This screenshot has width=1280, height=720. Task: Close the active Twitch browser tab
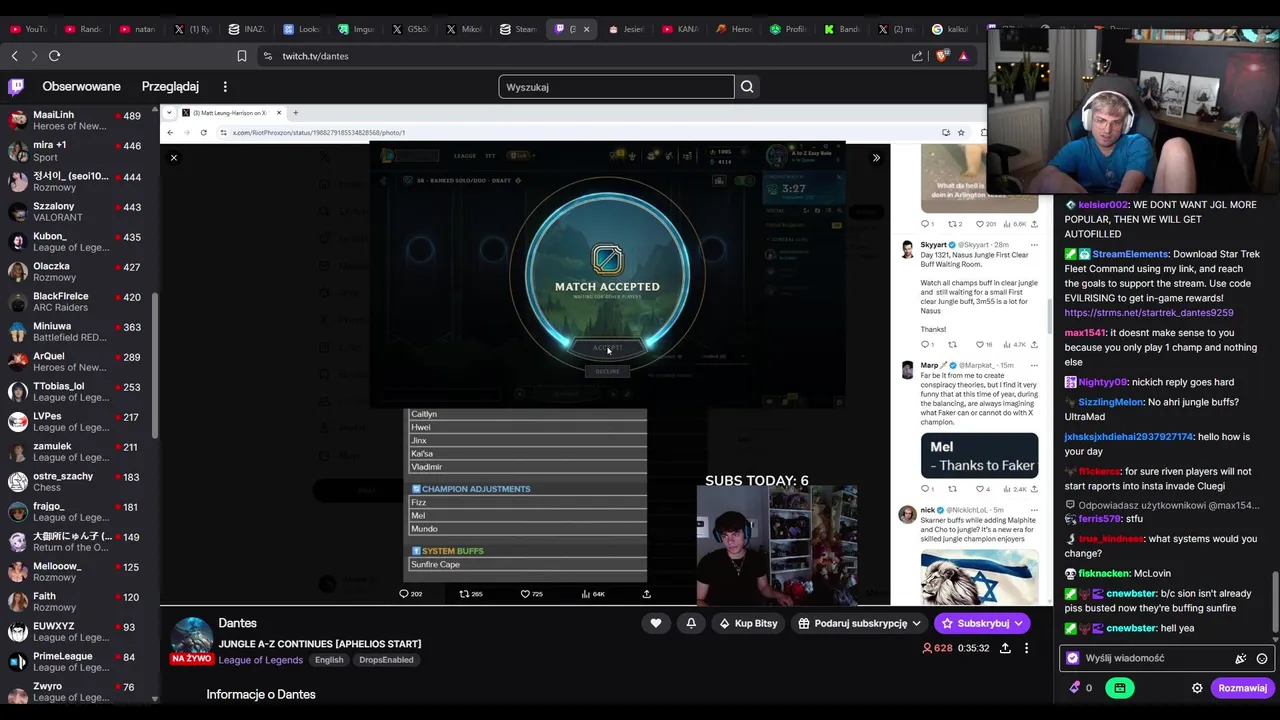(586, 29)
